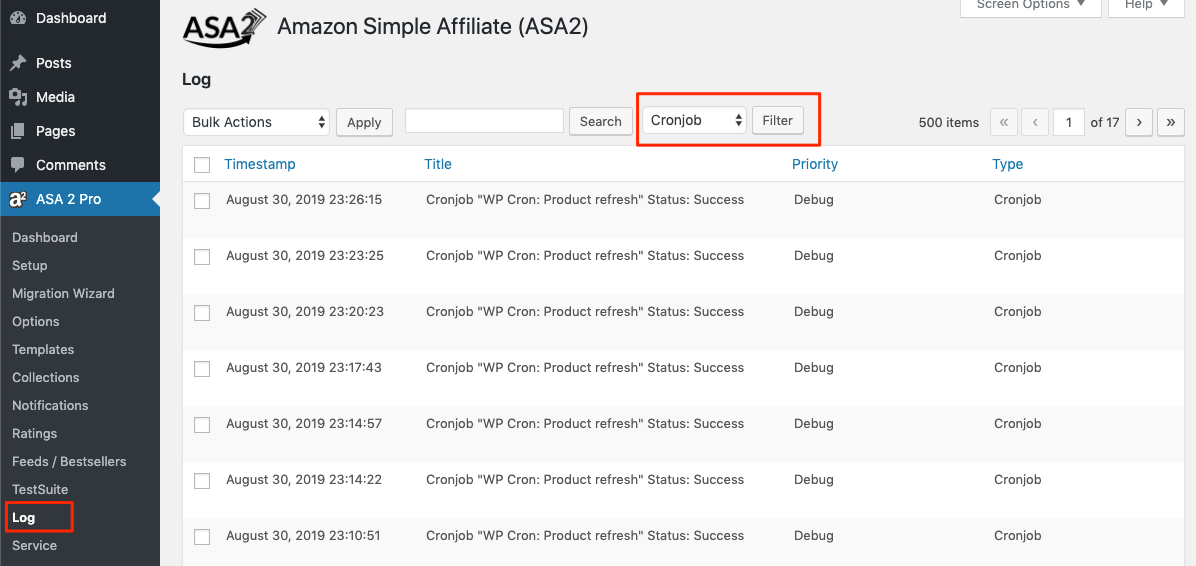Screen dimensions: 1196x566
Task: Open the Templates submenu item
Action: pyautogui.click(x=43, y=349)
